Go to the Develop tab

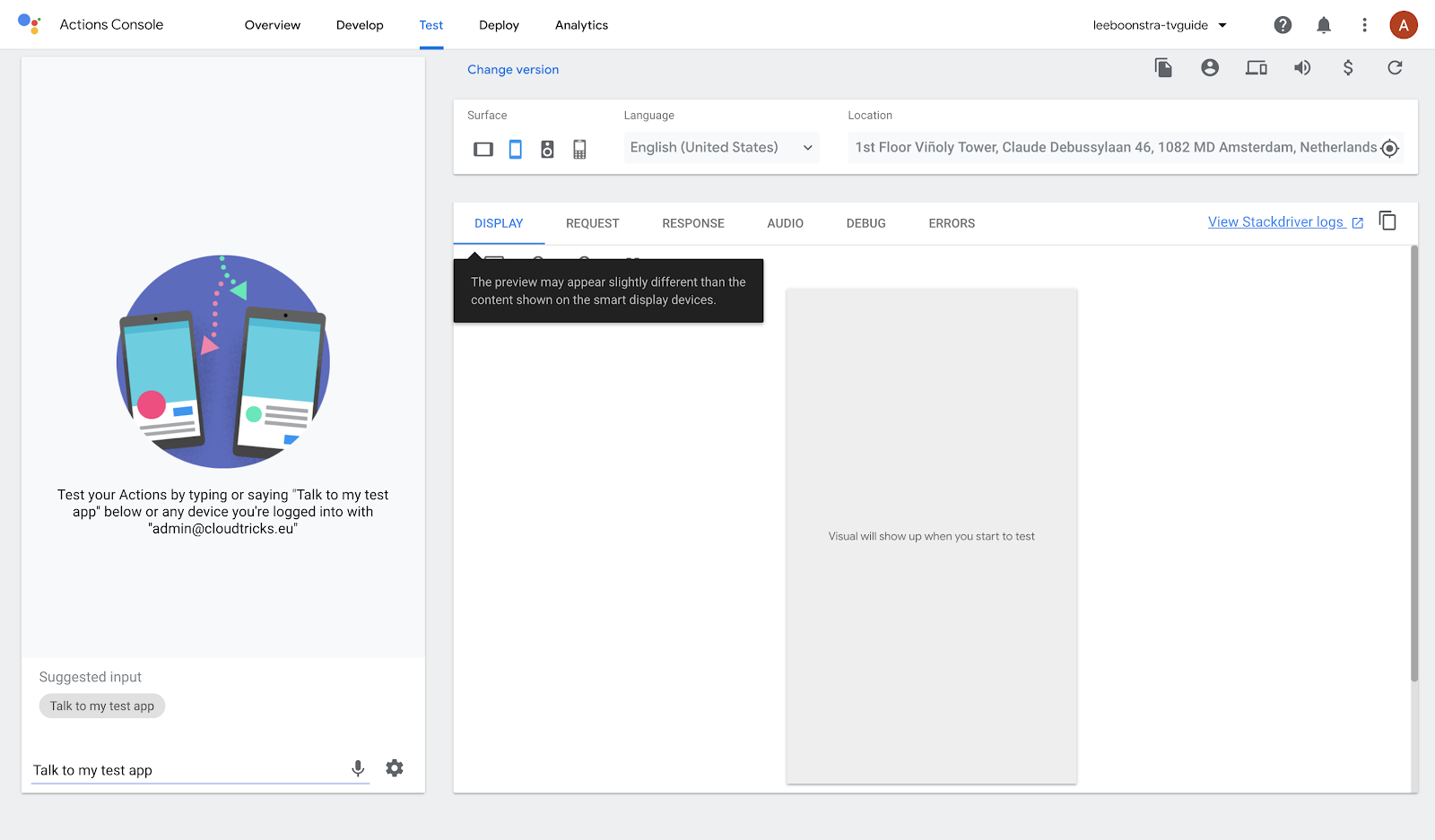point(360,25)
